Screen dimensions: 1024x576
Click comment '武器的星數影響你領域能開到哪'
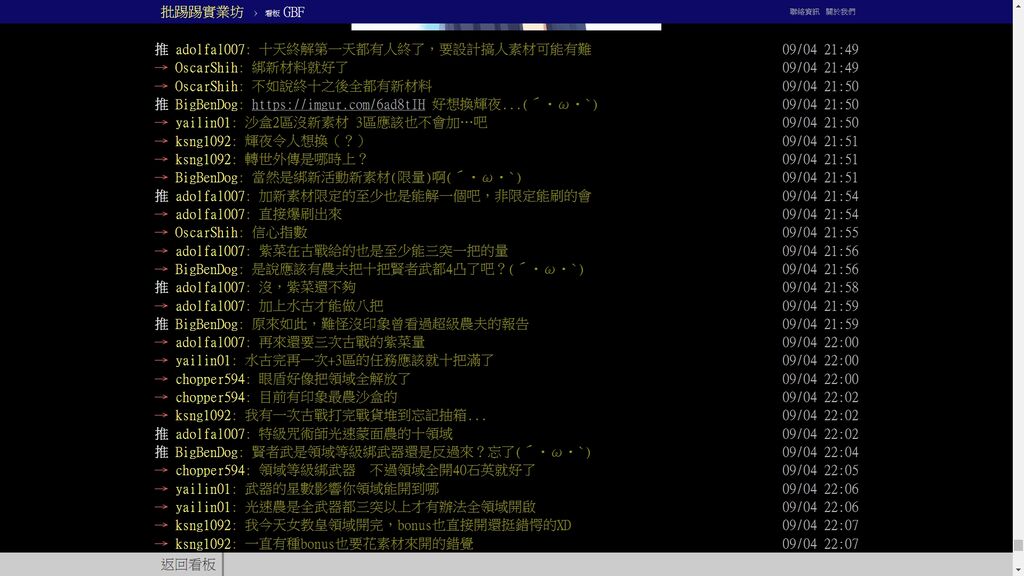[342, 488]
